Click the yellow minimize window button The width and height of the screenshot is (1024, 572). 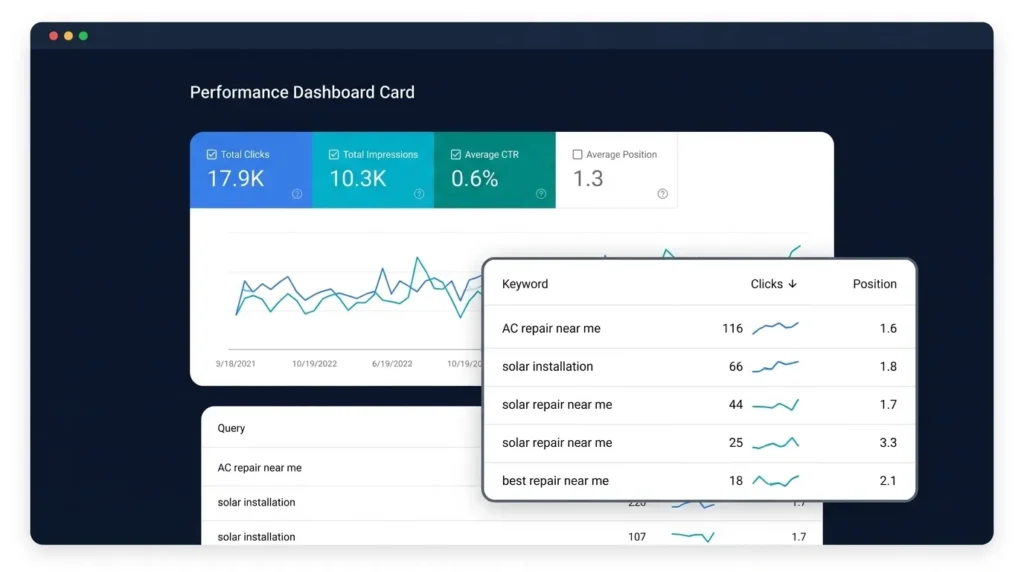click(x=69, y=36)
